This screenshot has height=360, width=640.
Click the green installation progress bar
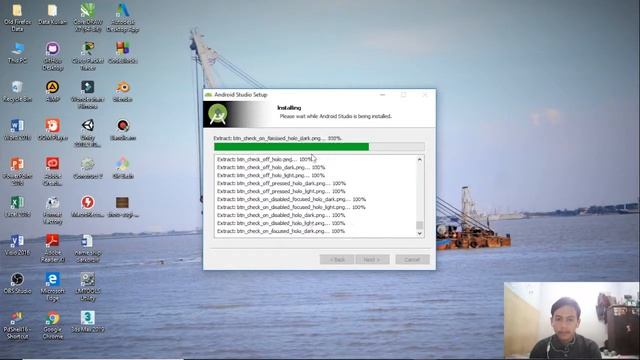319,147
